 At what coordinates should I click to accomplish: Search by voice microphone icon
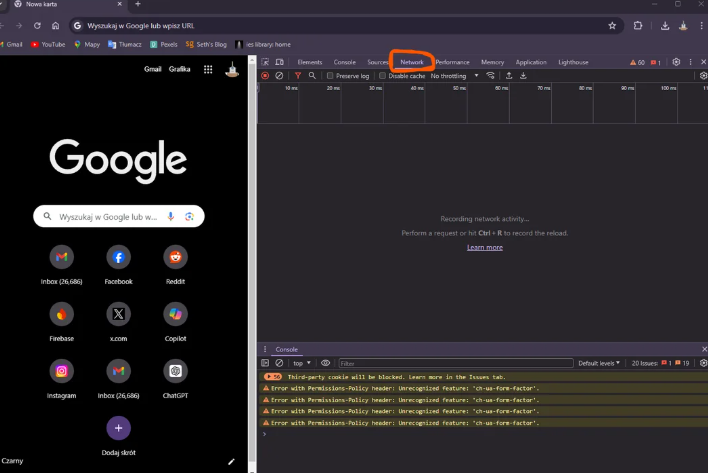pos(171,217)
